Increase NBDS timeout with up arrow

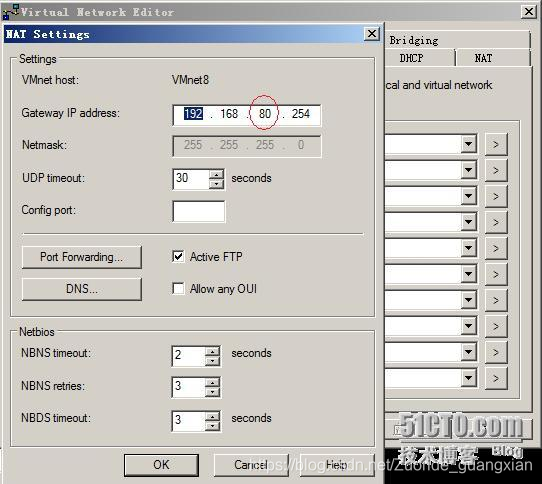[212, 416]
